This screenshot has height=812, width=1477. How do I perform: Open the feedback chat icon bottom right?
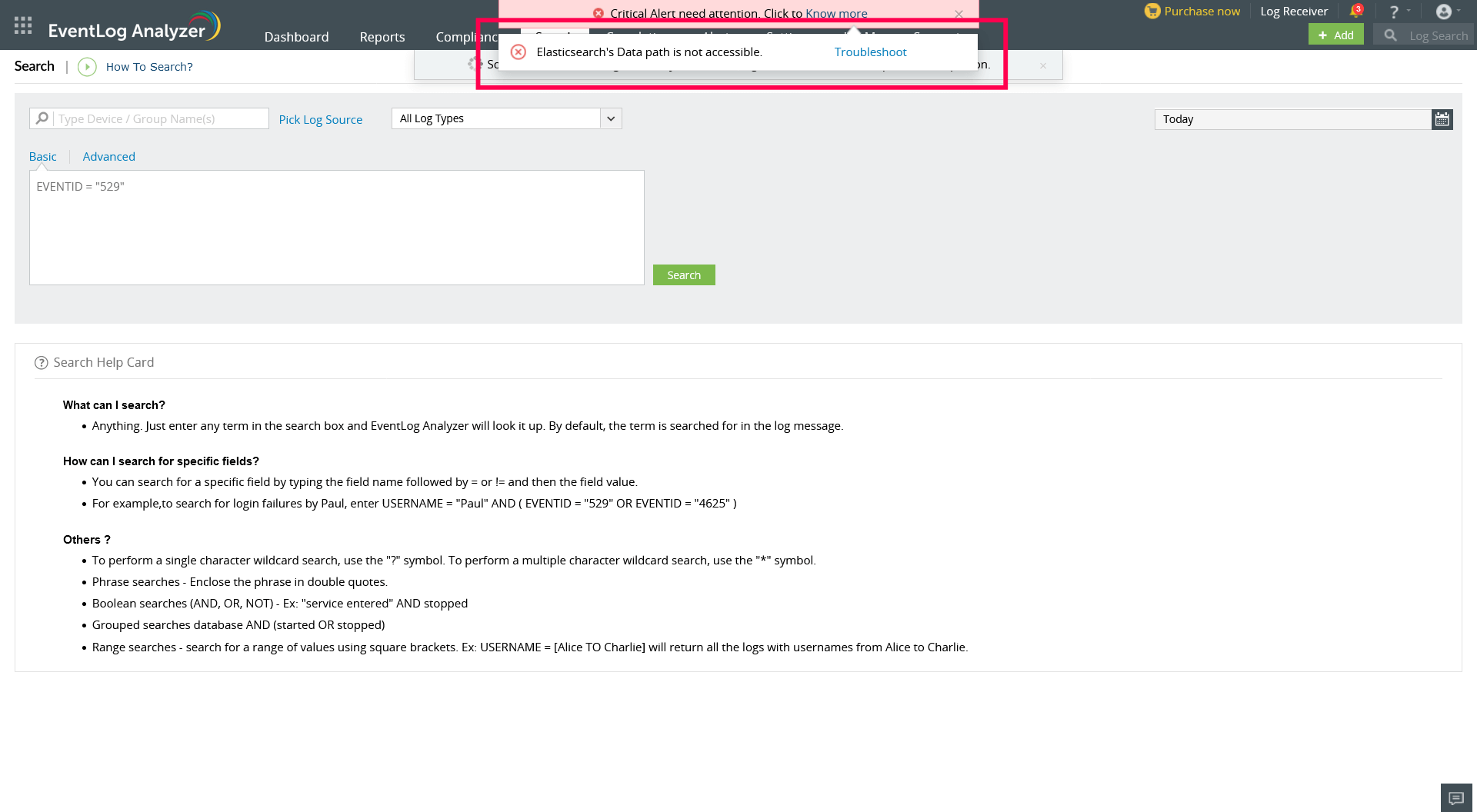click(x=1456, y=797)
